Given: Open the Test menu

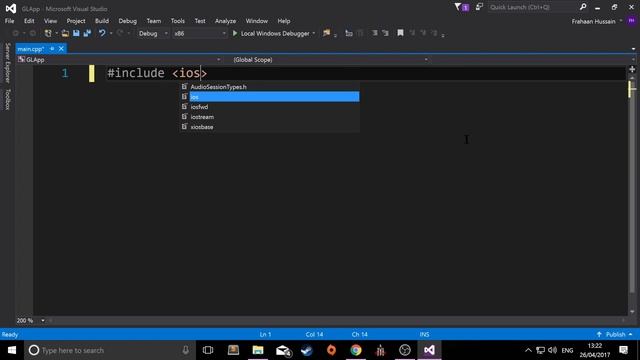Looking at the screenshot, I should pyautogui.click(x=200, y=21).
